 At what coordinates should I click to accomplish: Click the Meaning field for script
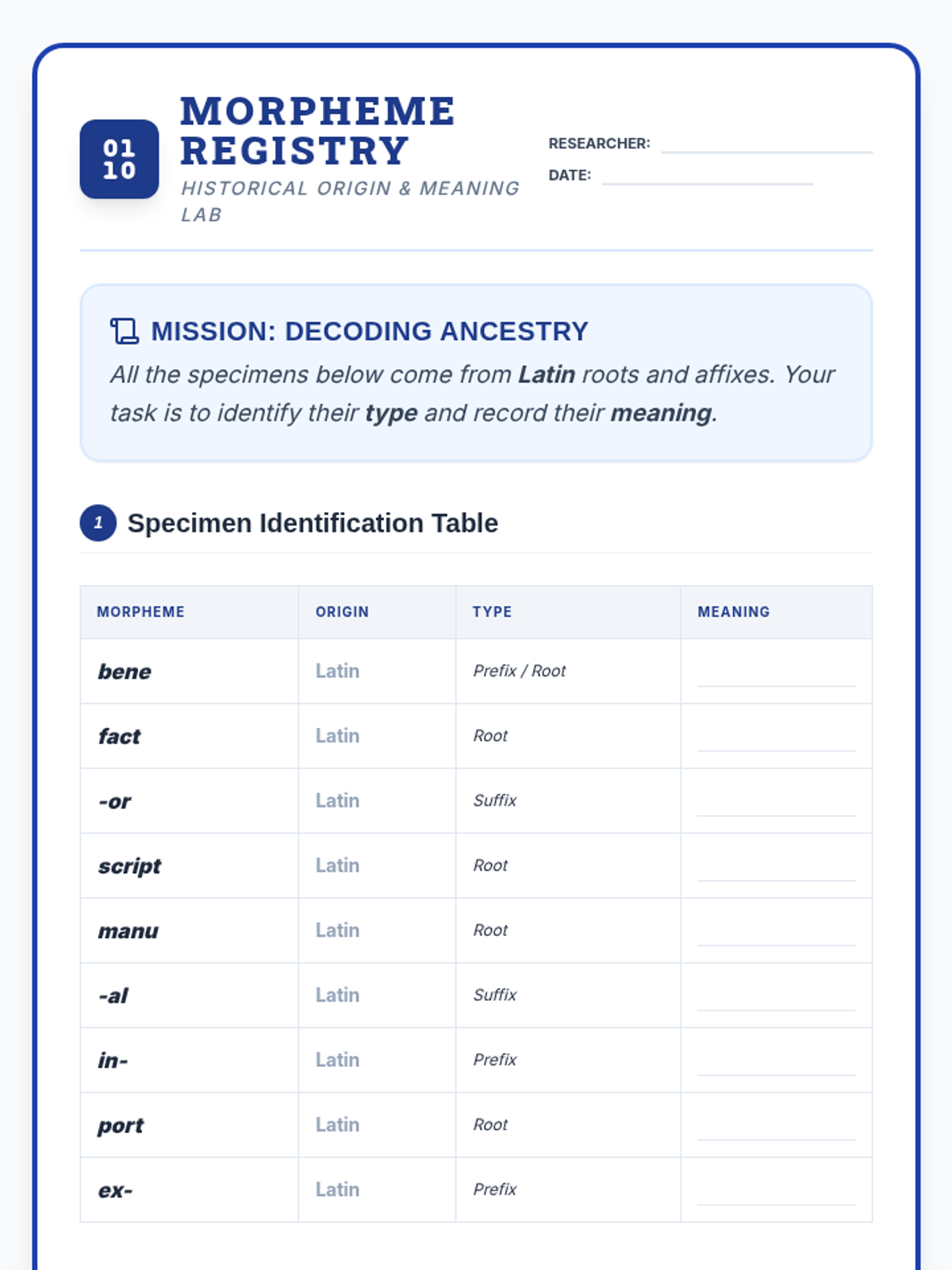[x=776, y=868]
